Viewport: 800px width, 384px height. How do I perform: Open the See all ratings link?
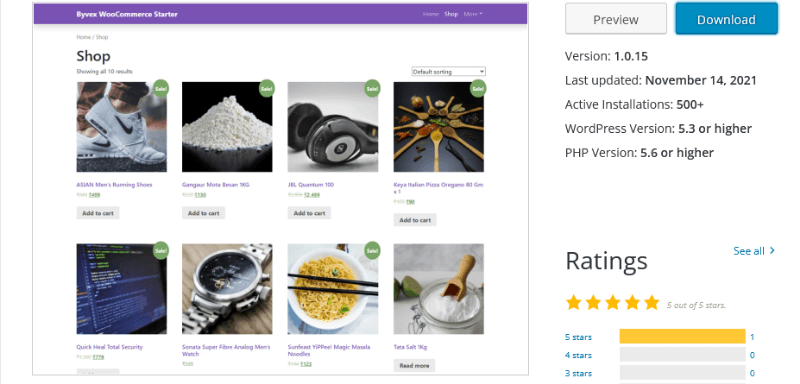pos(749,251)
